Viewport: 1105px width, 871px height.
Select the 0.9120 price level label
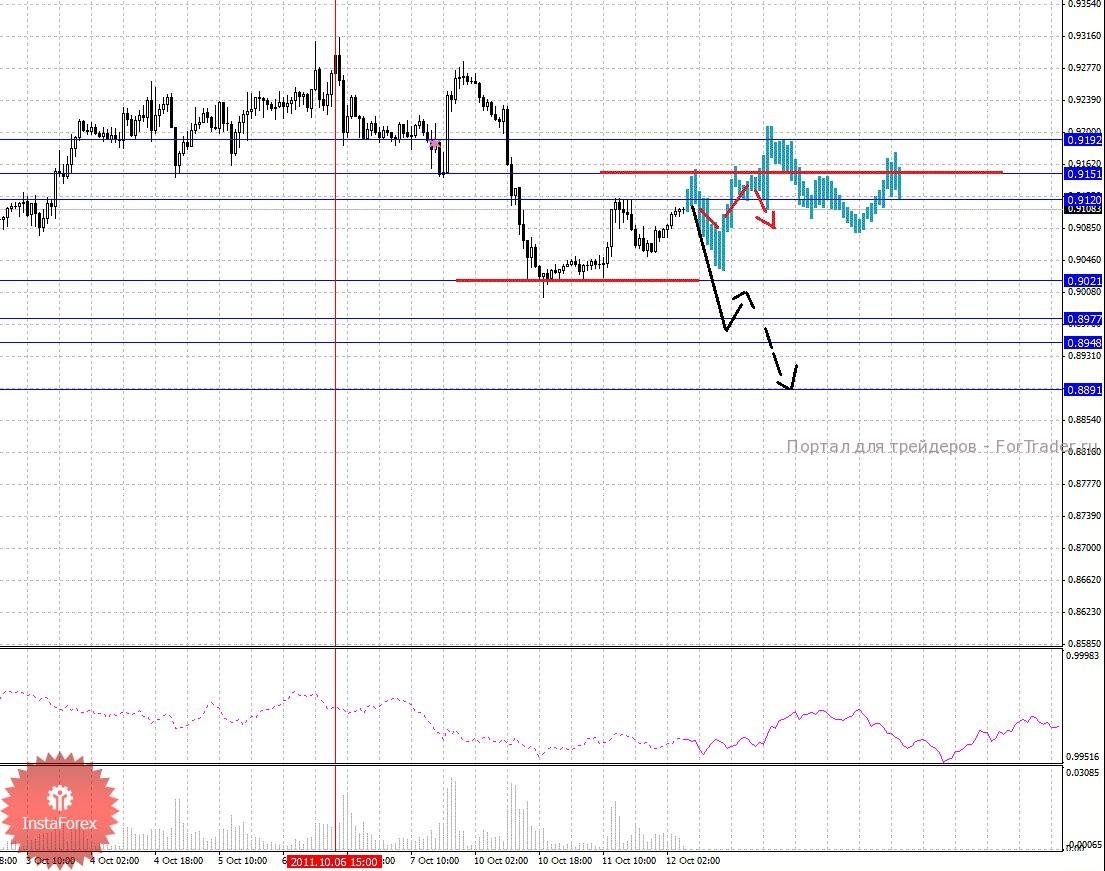pos(1083,200)
